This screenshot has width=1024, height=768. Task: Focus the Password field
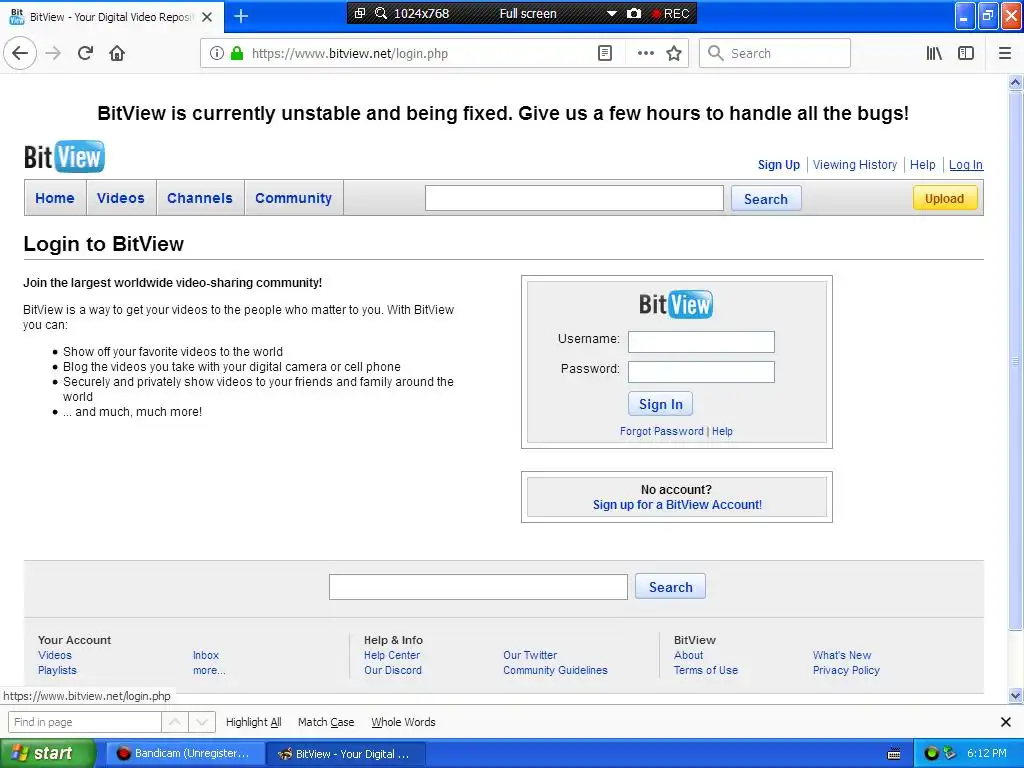click(x=701, y=372)
